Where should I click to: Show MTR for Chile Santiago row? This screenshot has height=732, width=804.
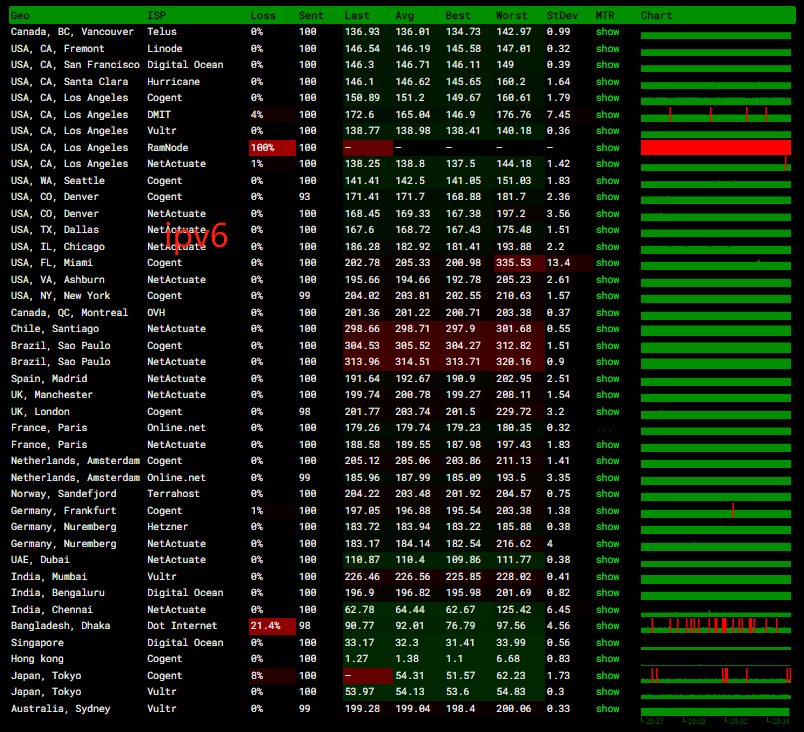point(608,329)
